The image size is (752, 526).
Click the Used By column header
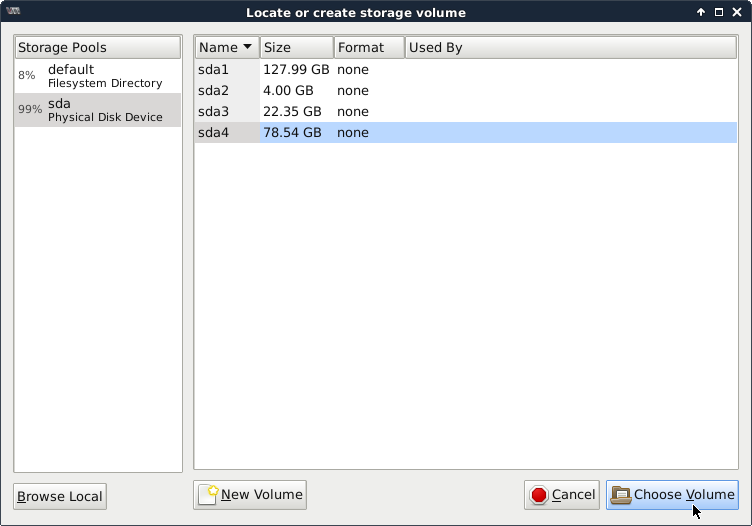[x=570, y=47]
